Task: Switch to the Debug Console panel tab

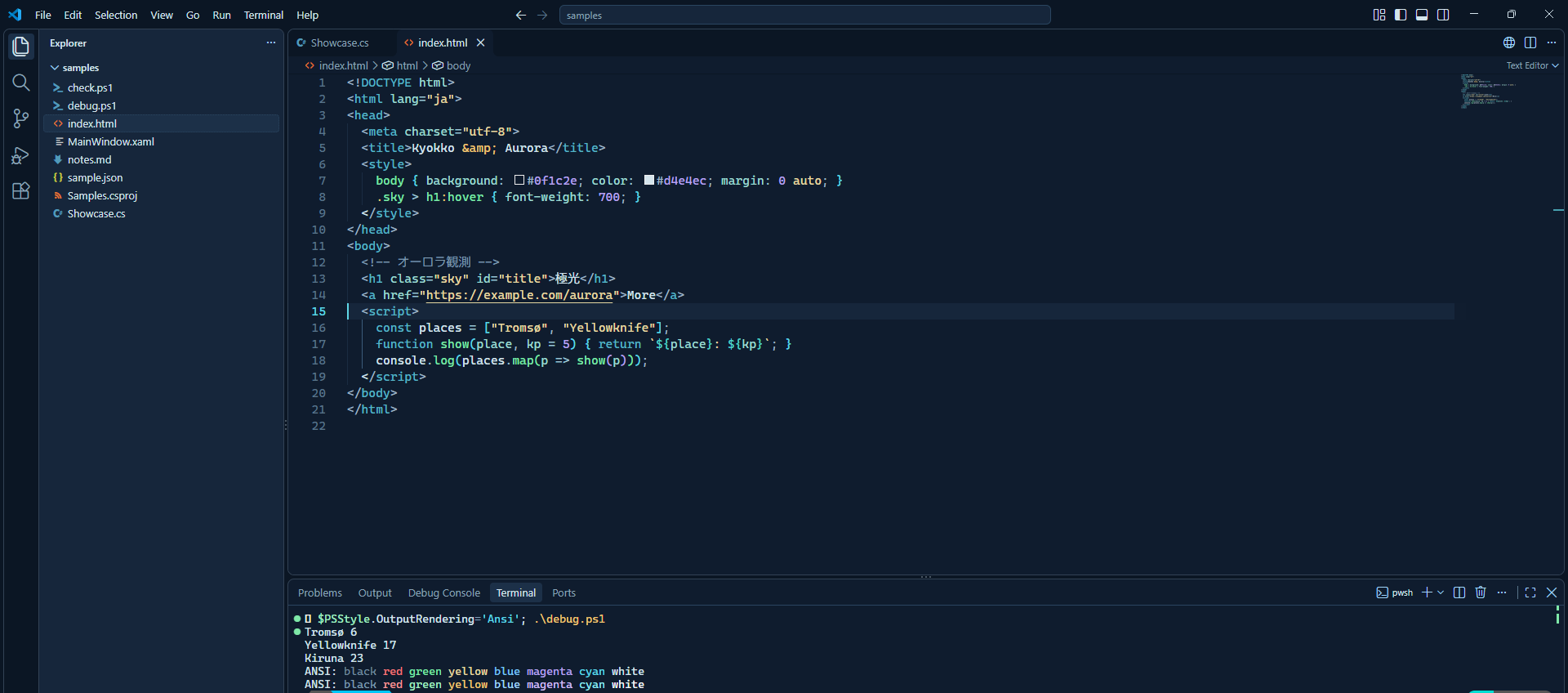Action: (x=444, y=592)
